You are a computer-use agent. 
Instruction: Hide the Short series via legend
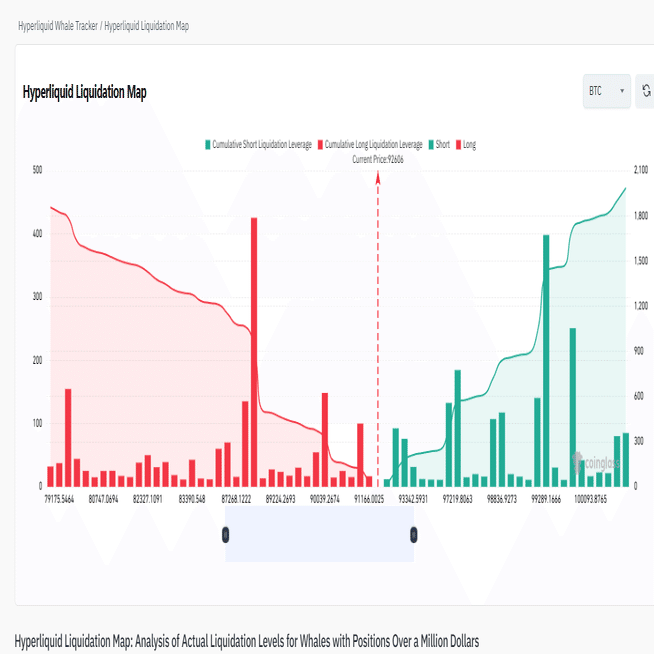coord(438,145)
